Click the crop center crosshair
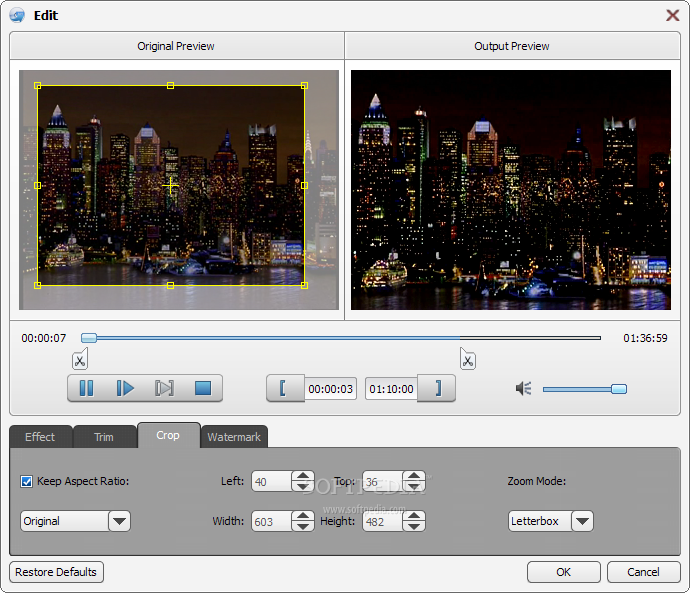This screenshot has width=690, height=593. 170,187
